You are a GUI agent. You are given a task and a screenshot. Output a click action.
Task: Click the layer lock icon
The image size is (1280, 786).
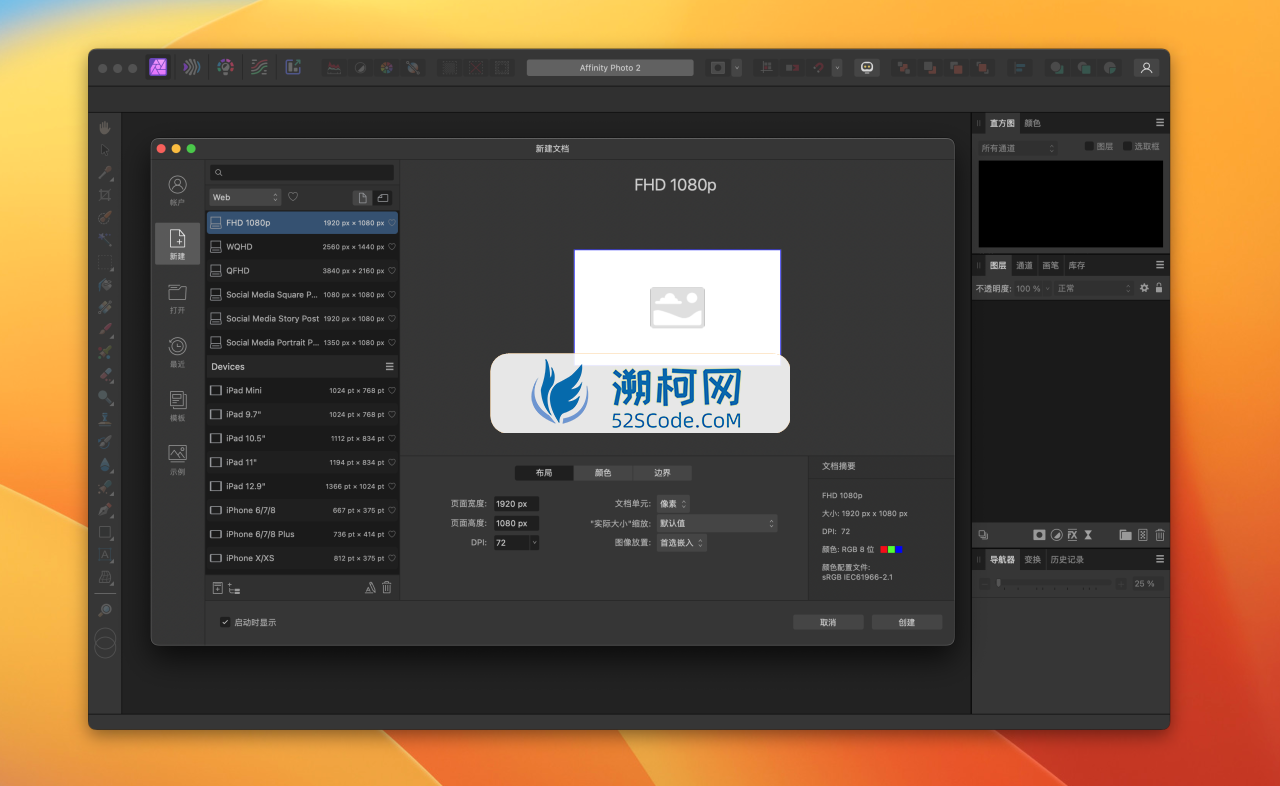click(1159, 288)
